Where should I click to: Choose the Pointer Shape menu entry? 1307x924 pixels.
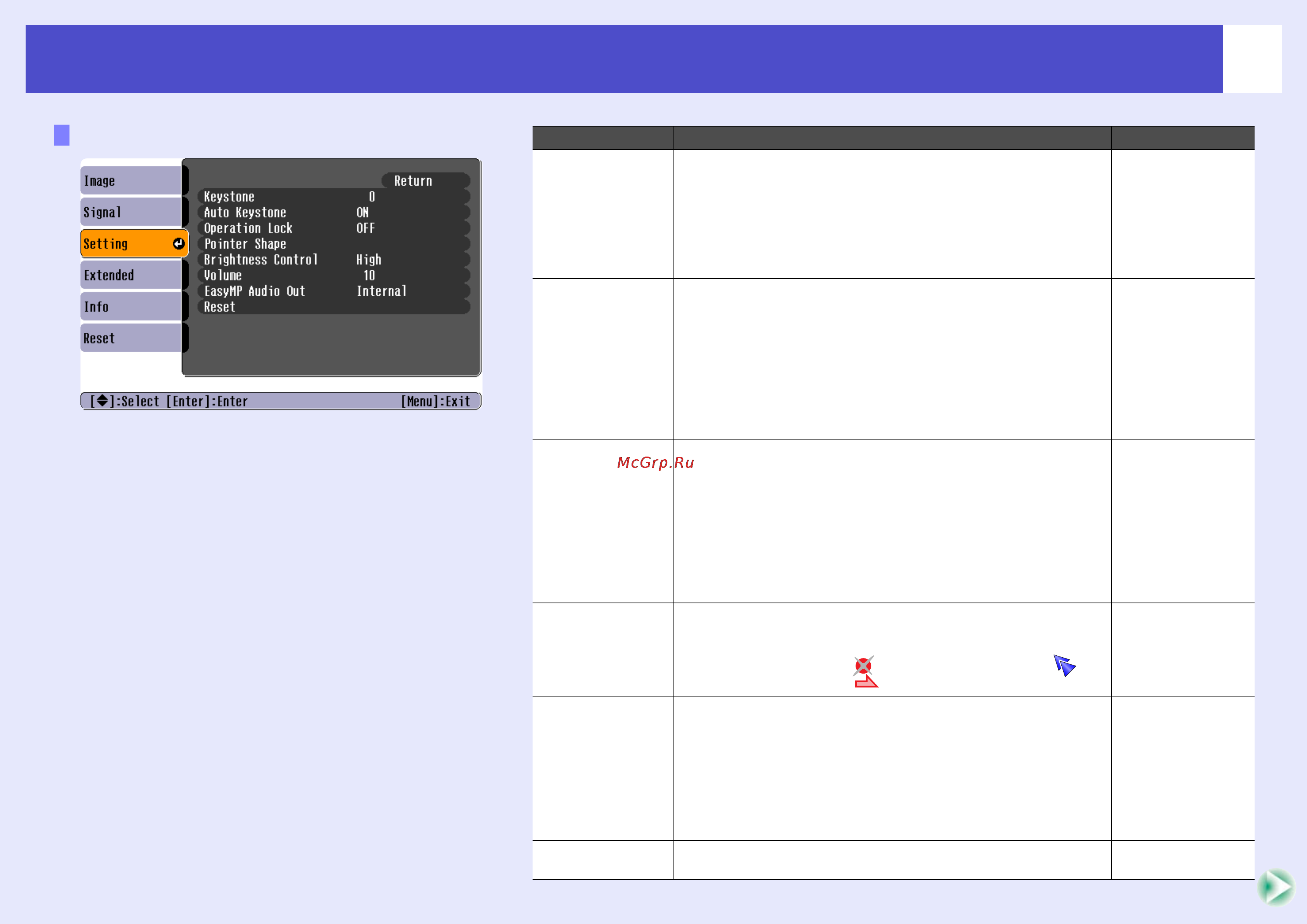coord(333,244)
